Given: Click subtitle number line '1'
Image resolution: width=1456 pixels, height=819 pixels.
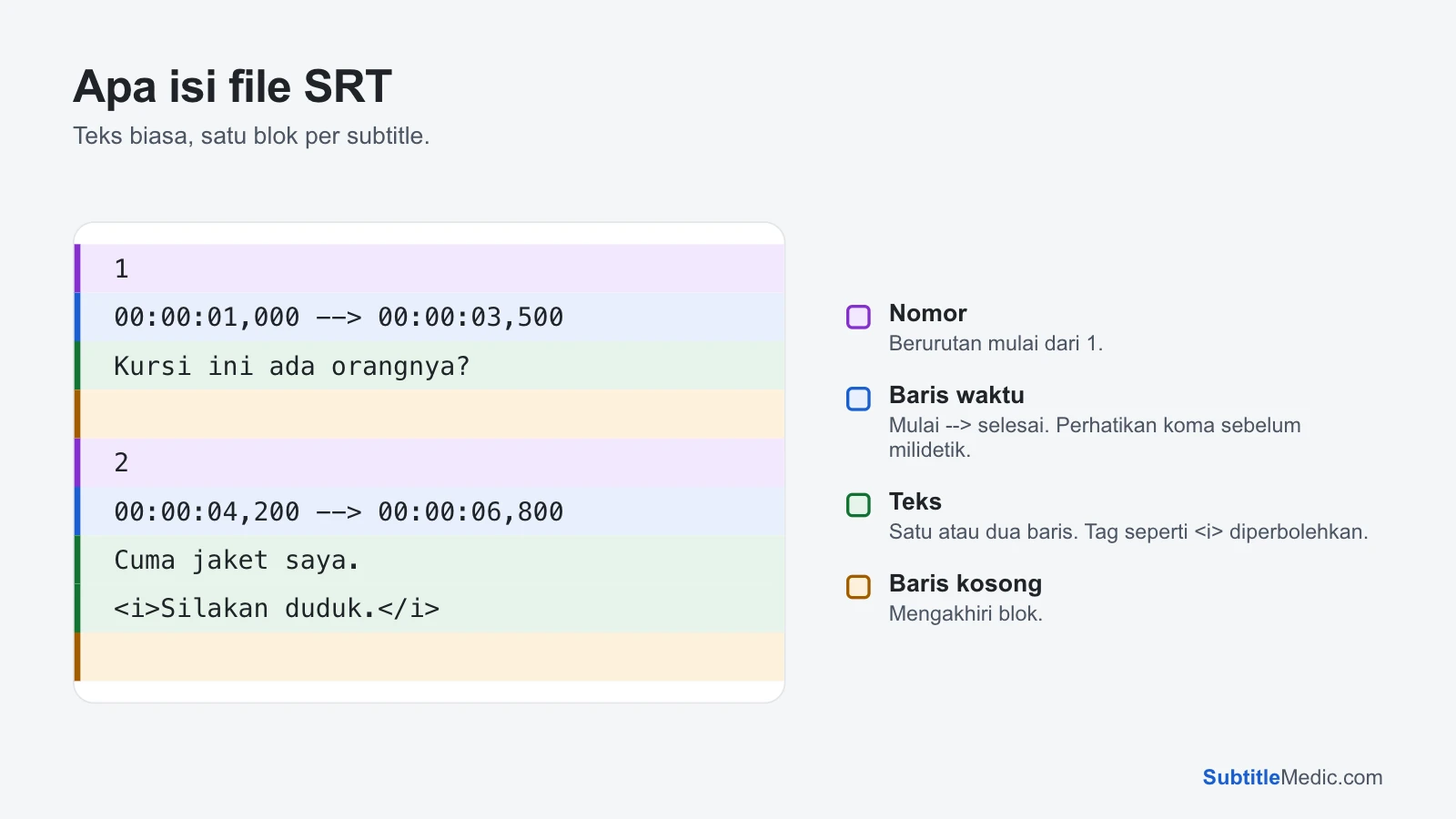Looking at the screenshot, I should click(x=430, y=268).
